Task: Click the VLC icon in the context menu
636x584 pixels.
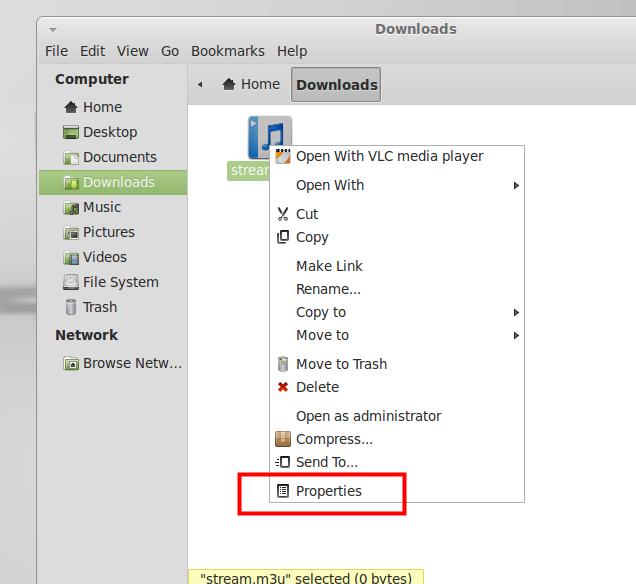Action: (x=283, y=156)
